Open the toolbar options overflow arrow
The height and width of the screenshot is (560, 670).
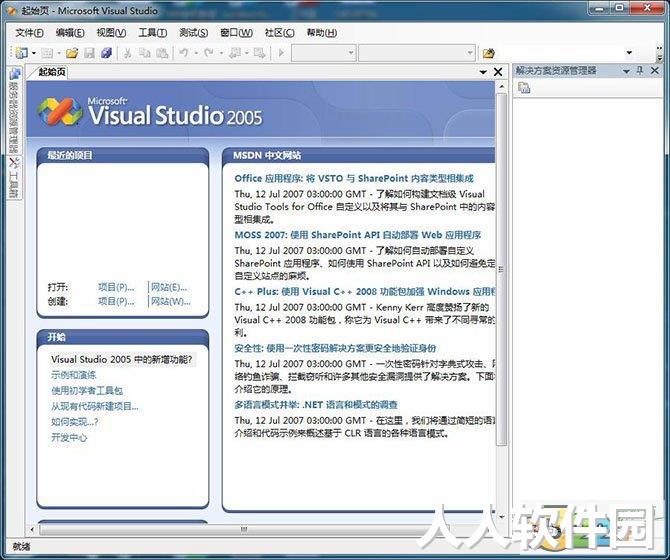[x=659, y=53]
